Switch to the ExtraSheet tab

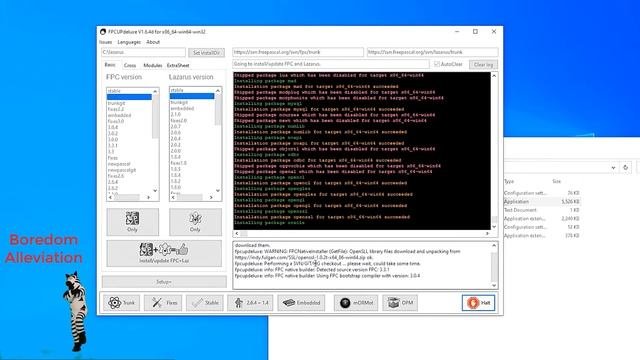click(x=178, y=65)
